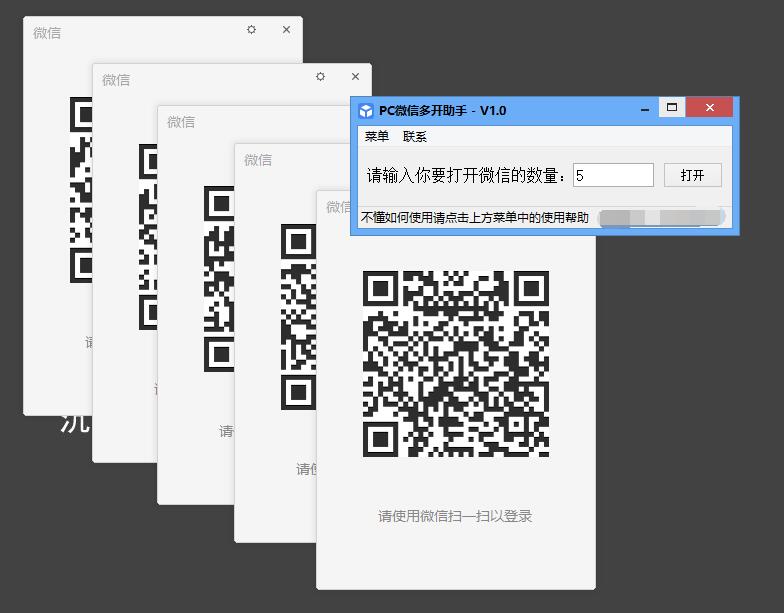The image size is (784, 613).
Task: Close the backmost WeChat login window
Action: coord(286,30)
